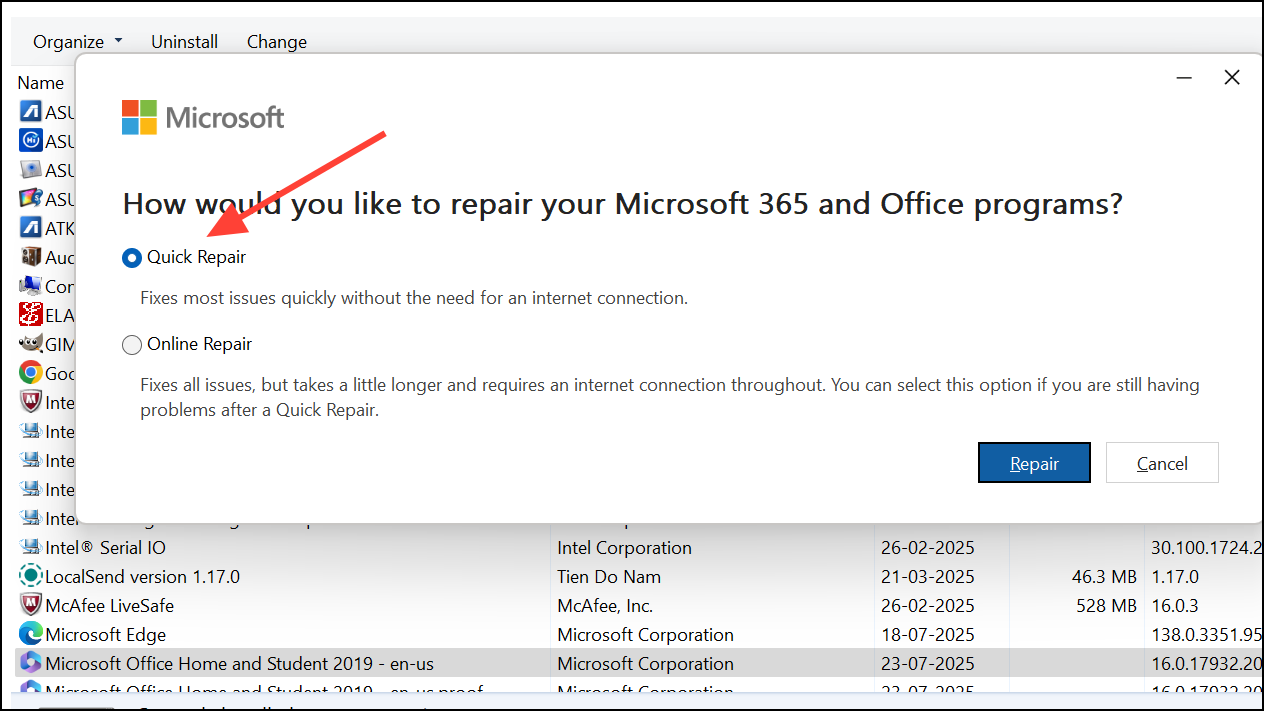The width and height of the screenshot is (1264, 711).
Task: Click the Name column header
Action: [x=40, y=82]
